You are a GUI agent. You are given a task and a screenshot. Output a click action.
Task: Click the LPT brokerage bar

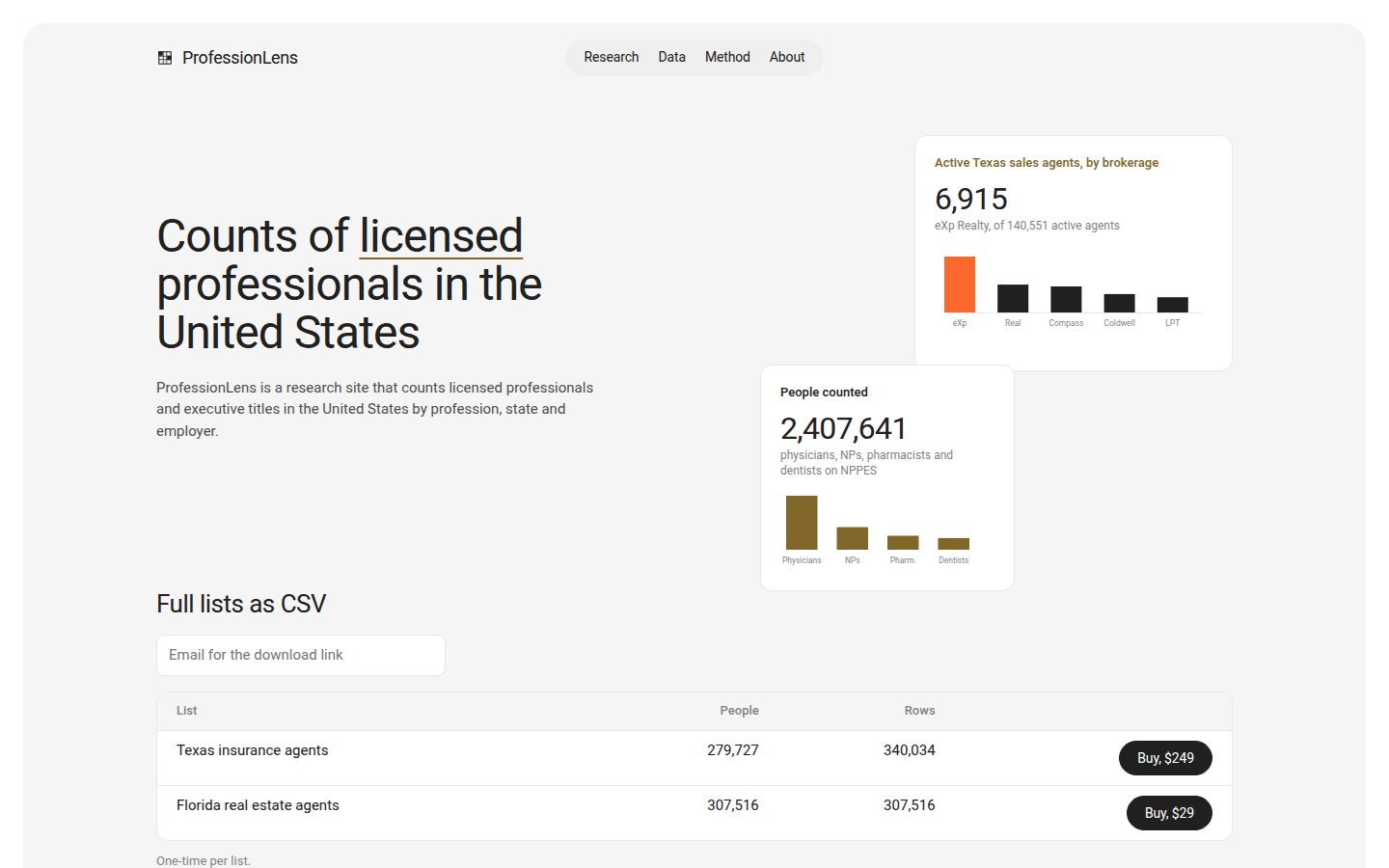tap(1173, 305)
